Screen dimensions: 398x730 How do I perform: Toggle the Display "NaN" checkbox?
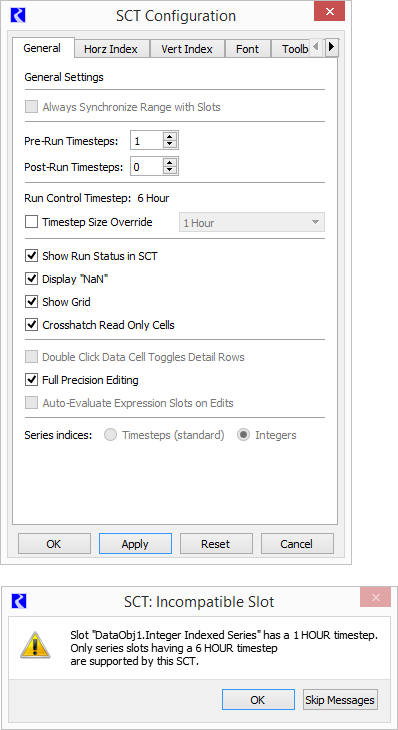click(x=32, y=279)
